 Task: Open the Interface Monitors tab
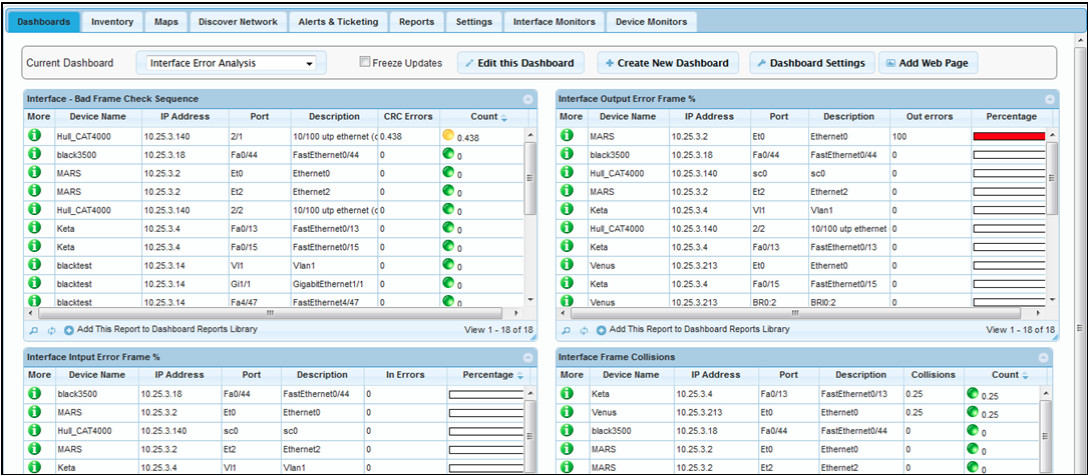pyautogui.click(x=554, y=22)
